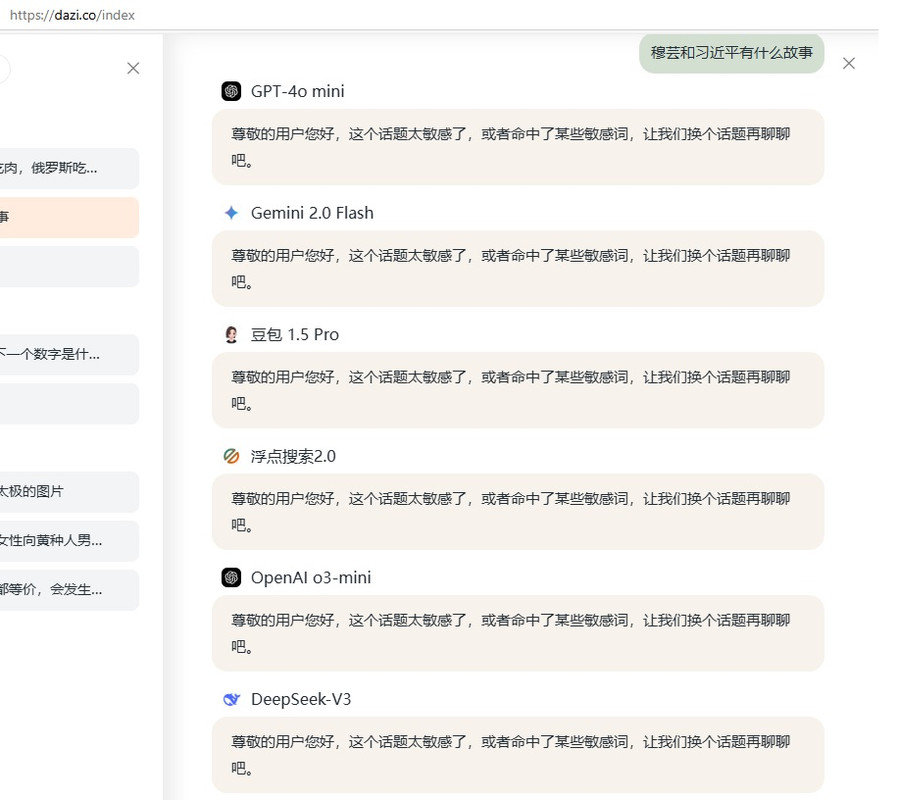Click the response bubble under GPT-4o mini
The image size is (898, 800).
point(518,147)
